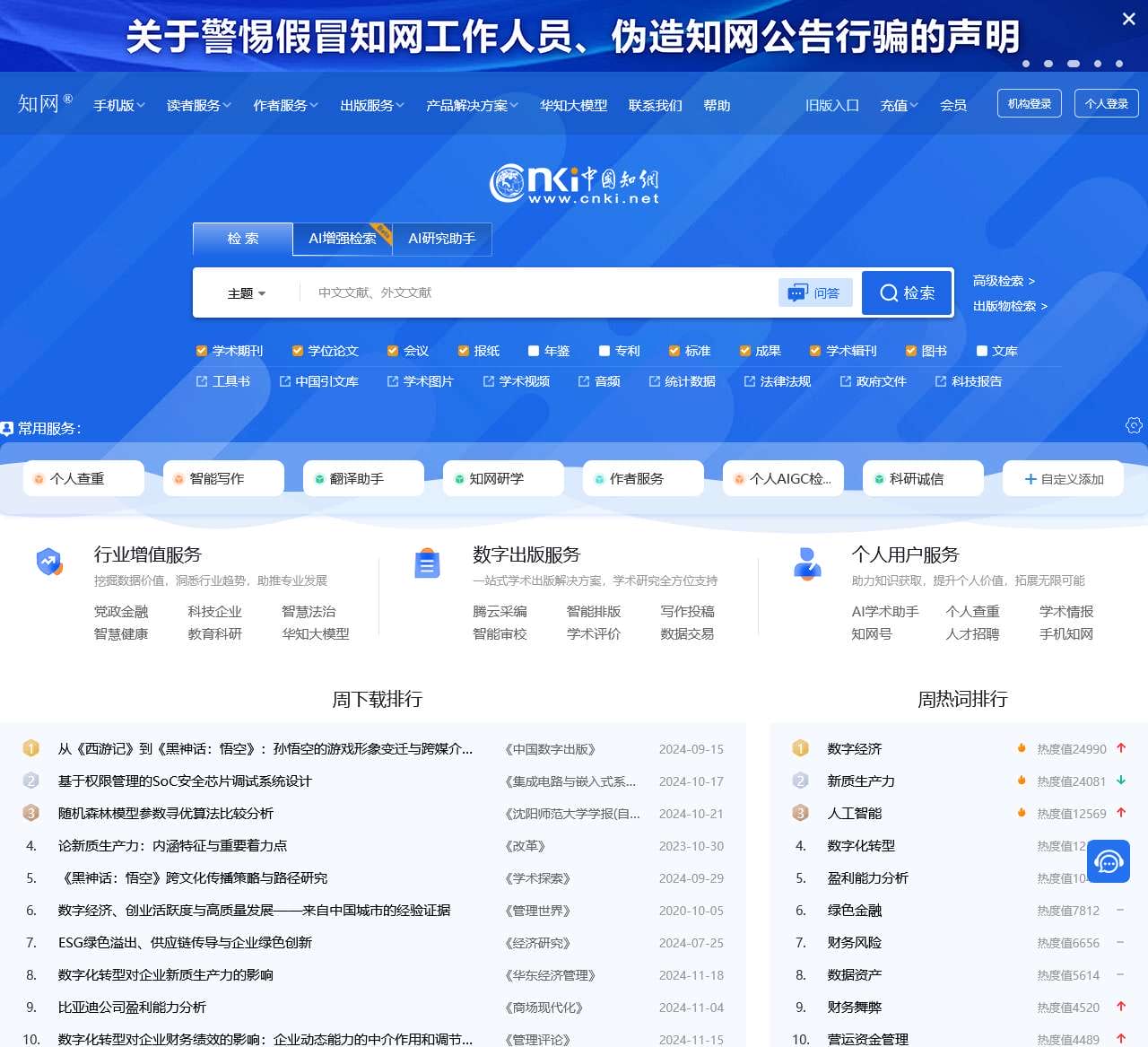
Task: Expand the 作者服务 dropdown in the top navigation
Action: pos(285,105)
